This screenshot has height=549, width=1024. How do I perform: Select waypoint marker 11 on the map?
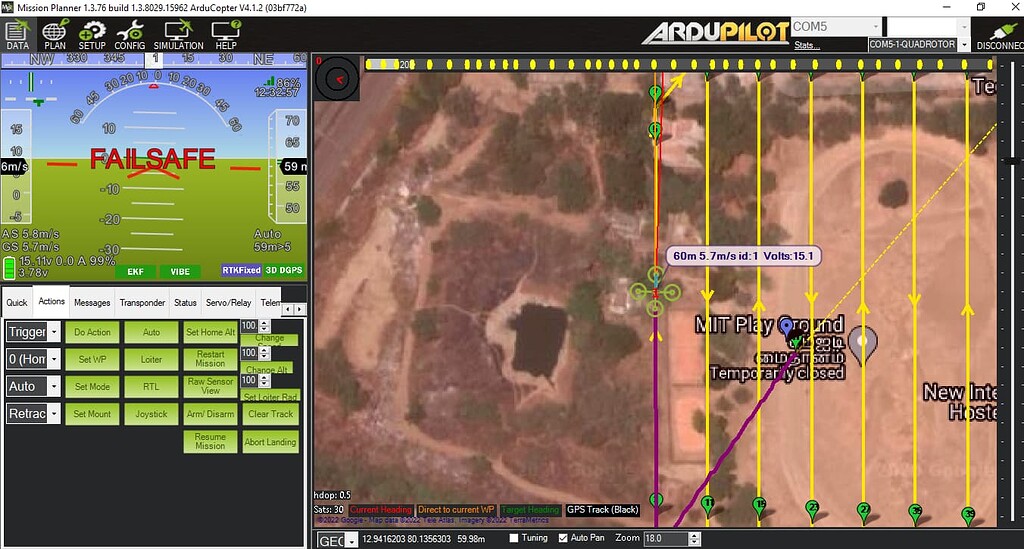(707, 505)
